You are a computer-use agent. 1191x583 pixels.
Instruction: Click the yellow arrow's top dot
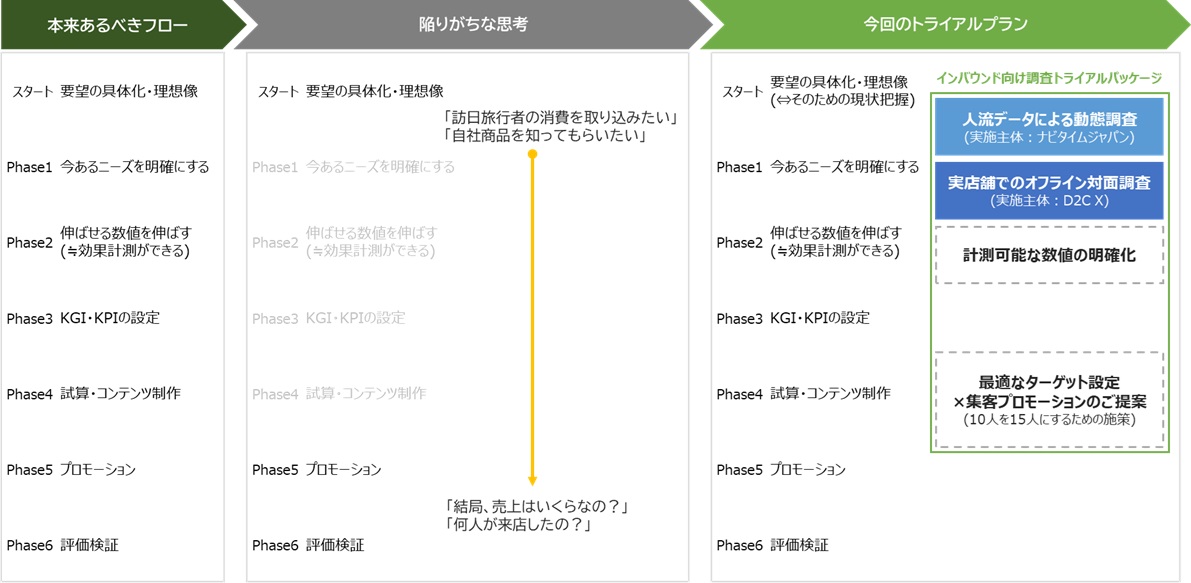pyautogui.click(x=532, y=154)
